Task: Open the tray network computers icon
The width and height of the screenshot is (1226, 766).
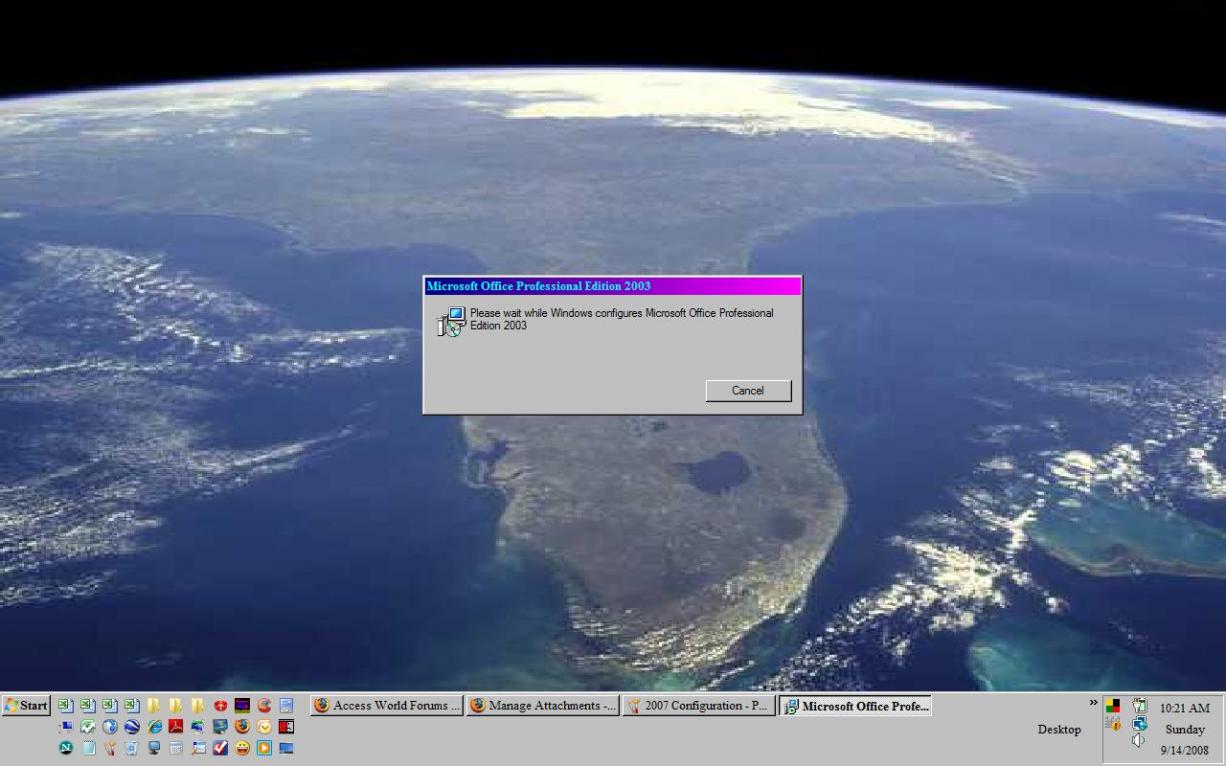Action: (1139, 724)
